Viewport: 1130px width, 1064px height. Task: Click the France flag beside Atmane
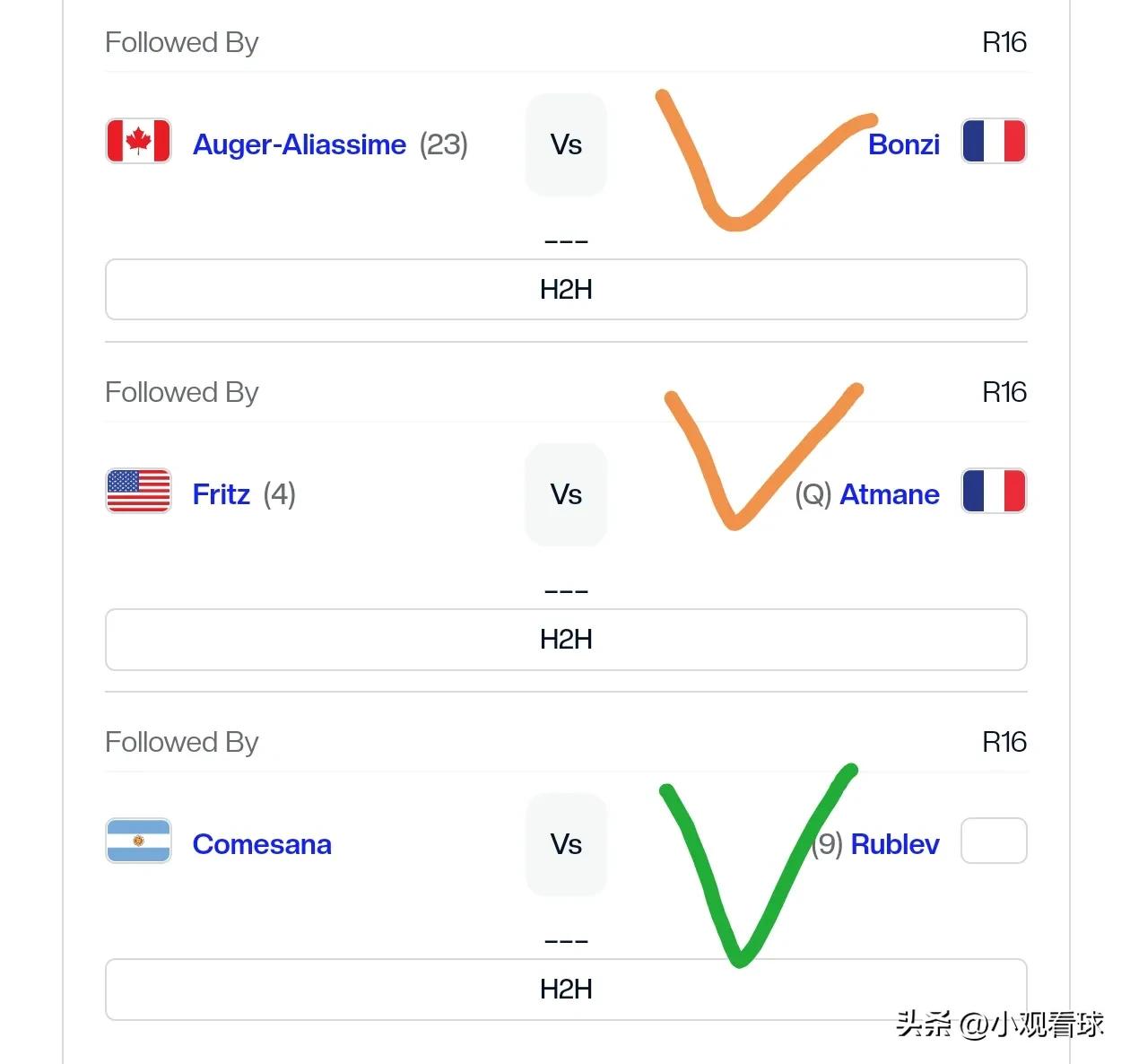[994, 491]
